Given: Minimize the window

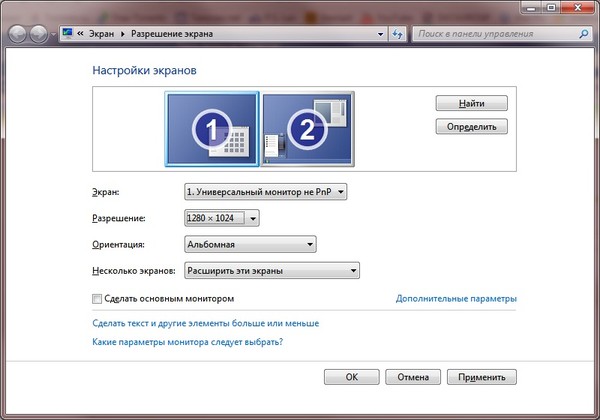Looking at the screenshot, I should click(532, 8).
